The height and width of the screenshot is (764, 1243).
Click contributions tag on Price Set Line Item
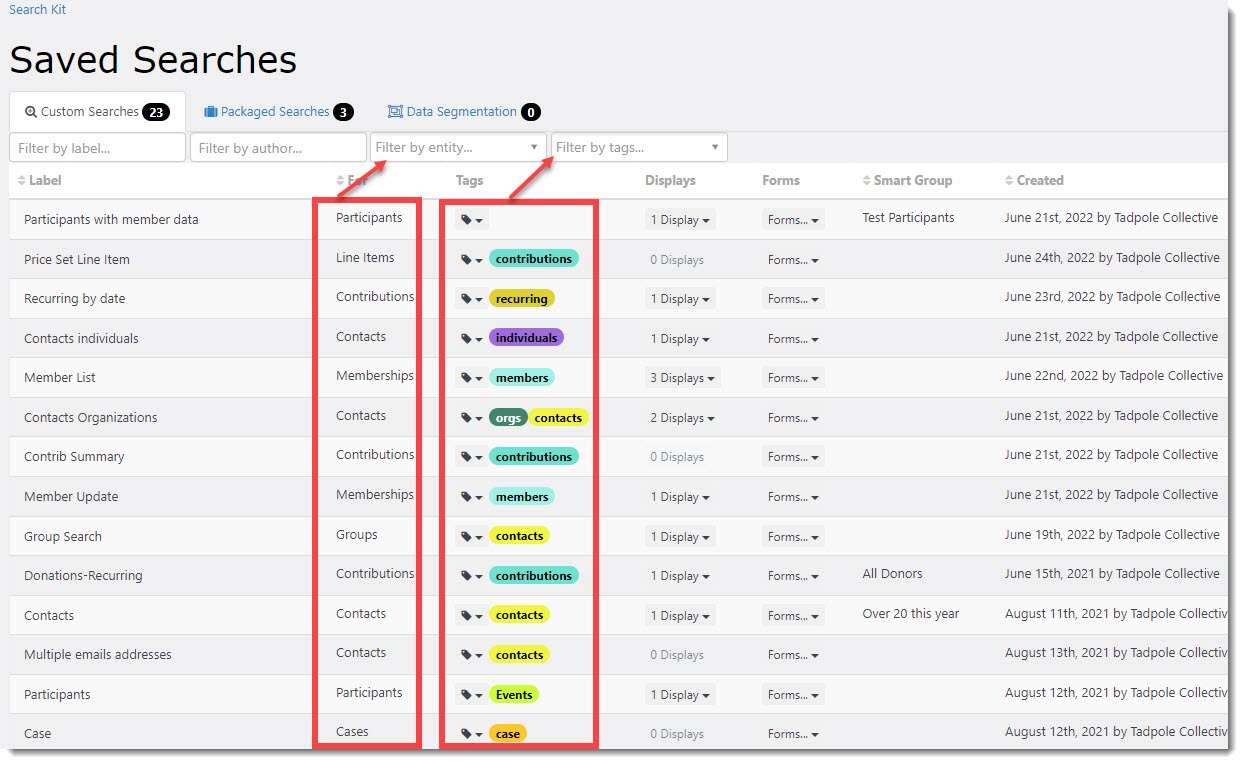534,259
